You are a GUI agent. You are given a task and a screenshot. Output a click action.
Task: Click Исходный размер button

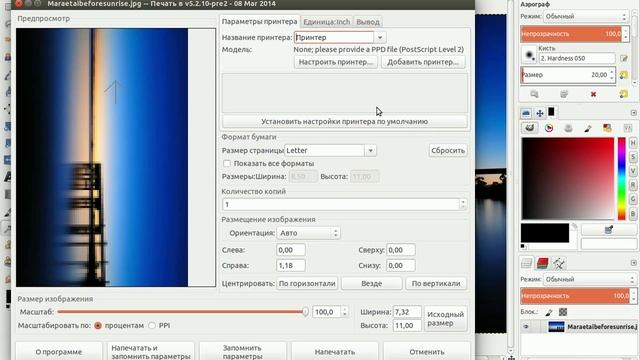coord(445,318)
